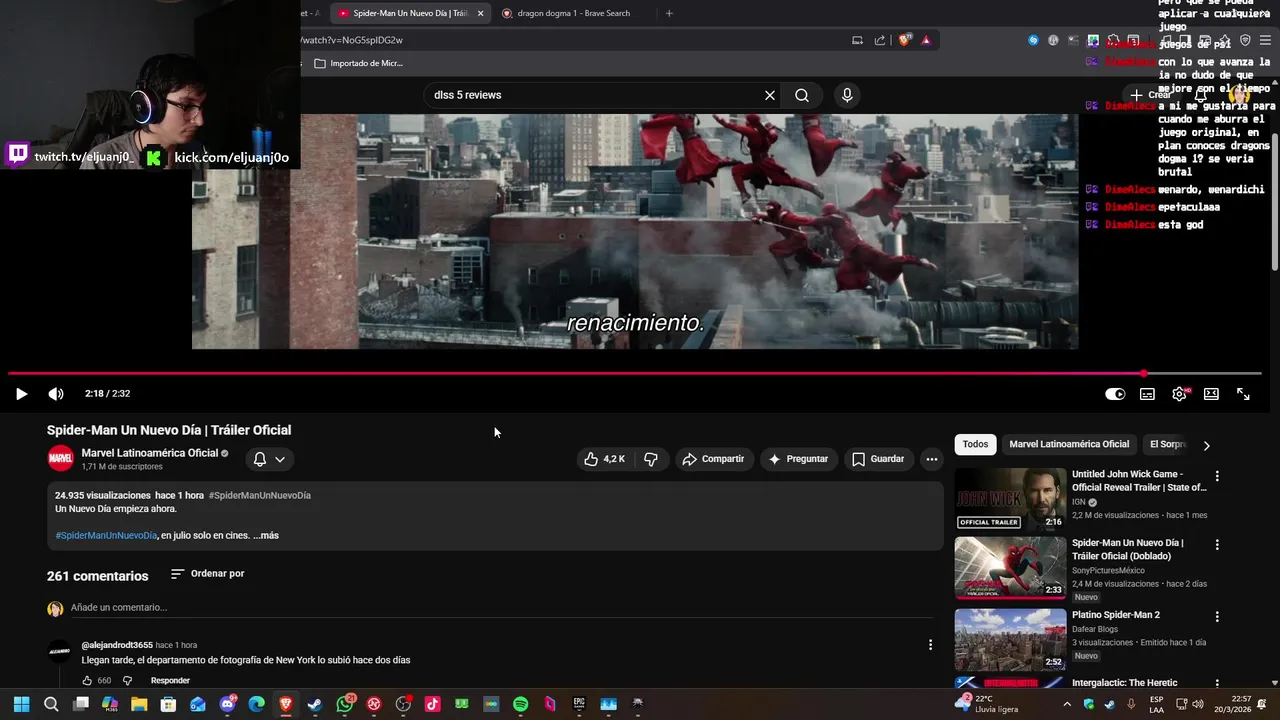1280x720 pixels.
Task: Click the Preguntar button
Action: point(798,459)
